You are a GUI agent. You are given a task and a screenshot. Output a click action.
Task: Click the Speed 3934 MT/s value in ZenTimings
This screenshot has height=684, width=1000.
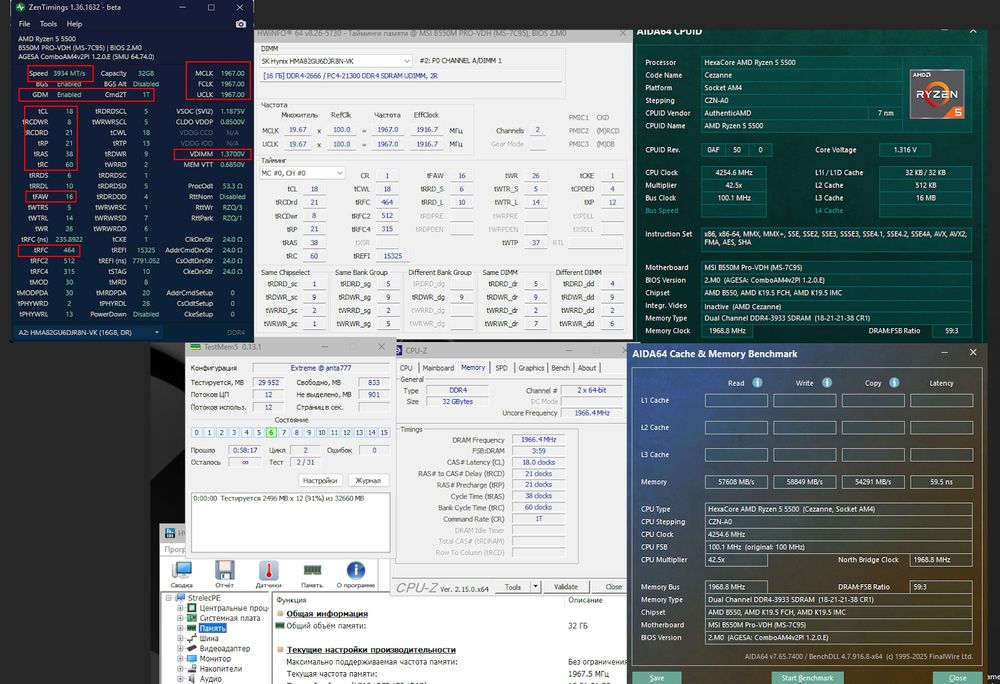click(69, 73)
